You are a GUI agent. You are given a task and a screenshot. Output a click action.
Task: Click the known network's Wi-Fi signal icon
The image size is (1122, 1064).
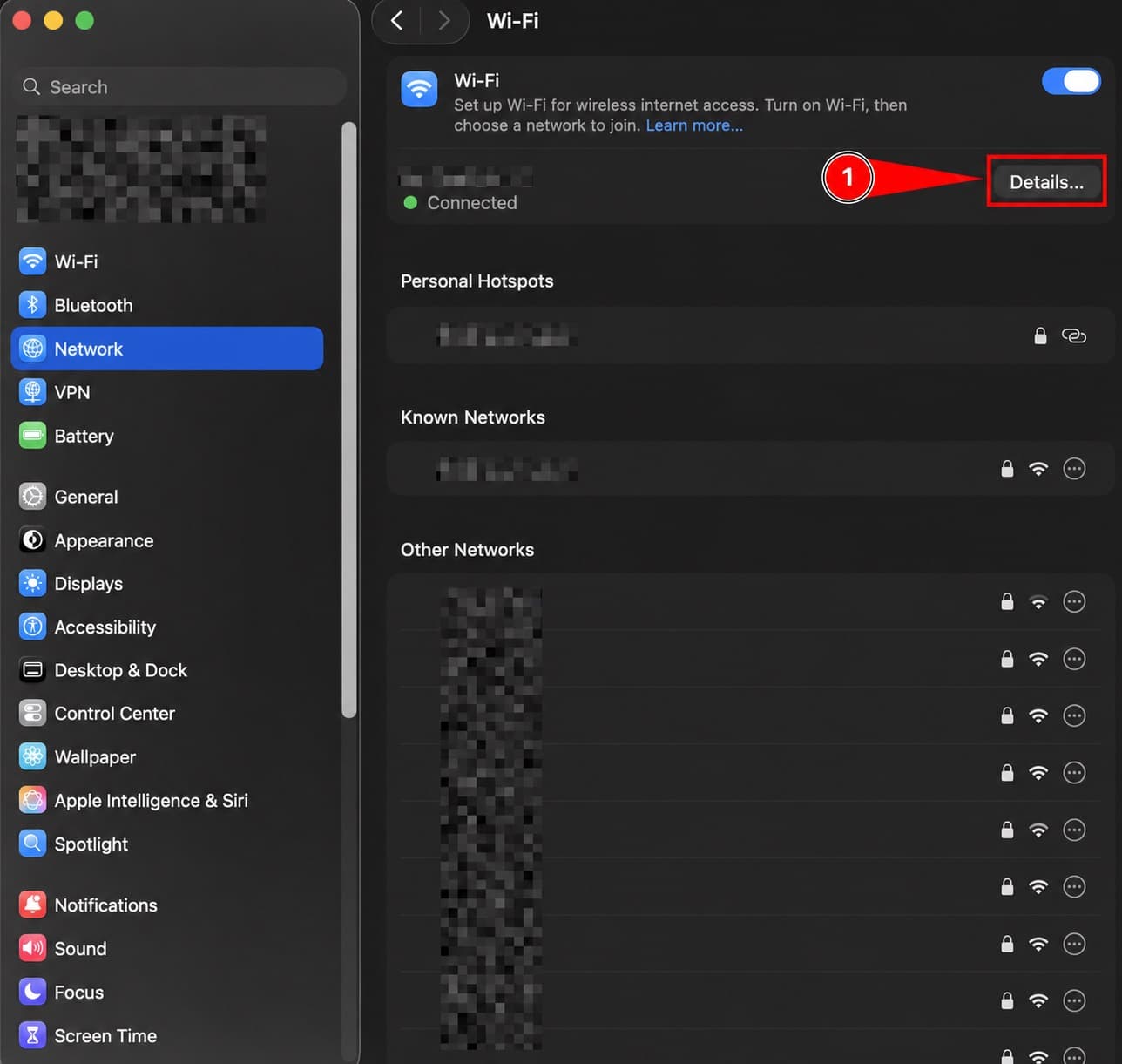[1038, 469]
